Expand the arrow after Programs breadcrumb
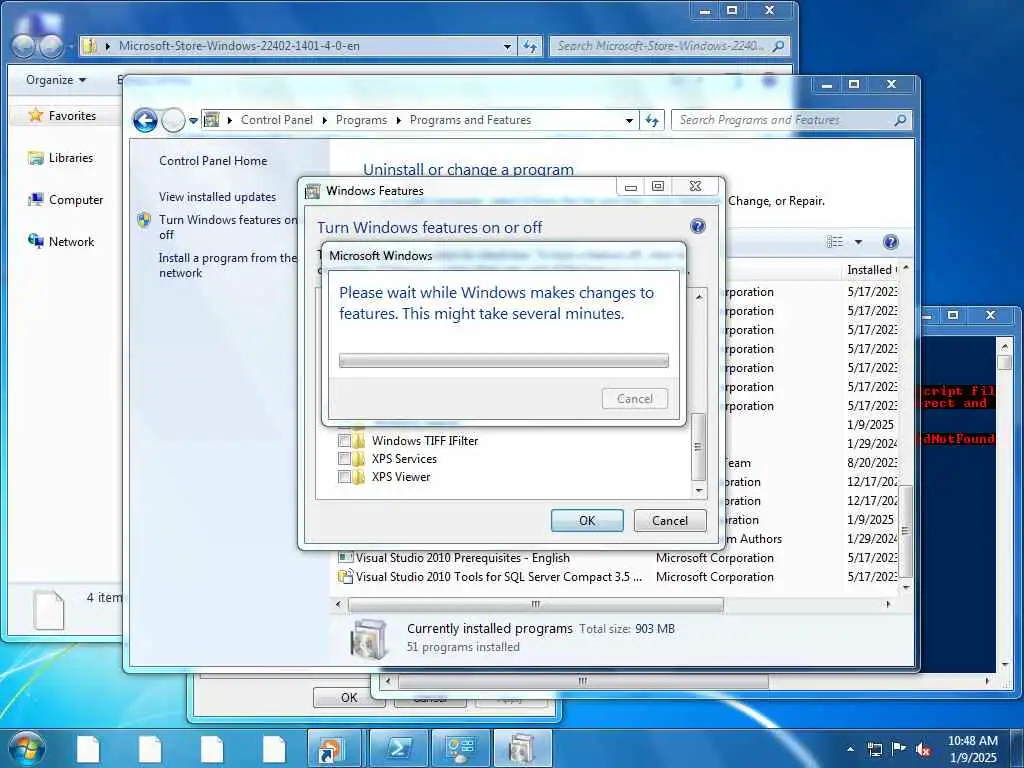 [398, 120]
